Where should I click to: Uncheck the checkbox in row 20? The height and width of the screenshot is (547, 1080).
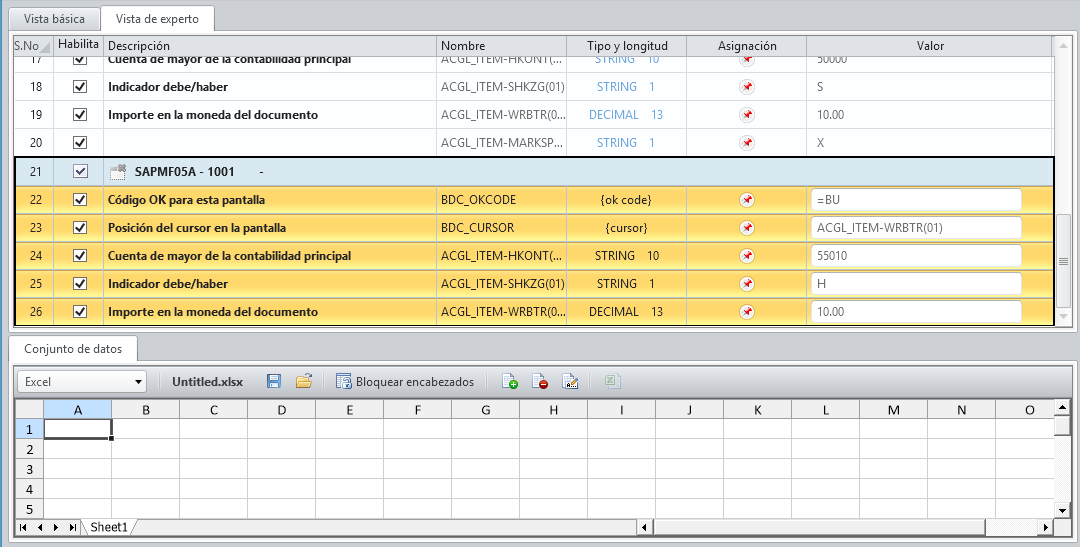80,143
